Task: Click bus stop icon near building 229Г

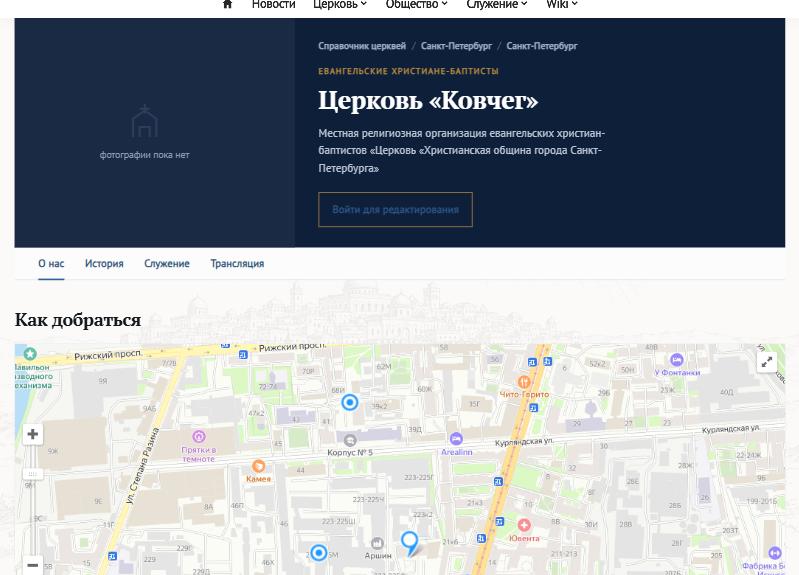Action: [112, 556]
